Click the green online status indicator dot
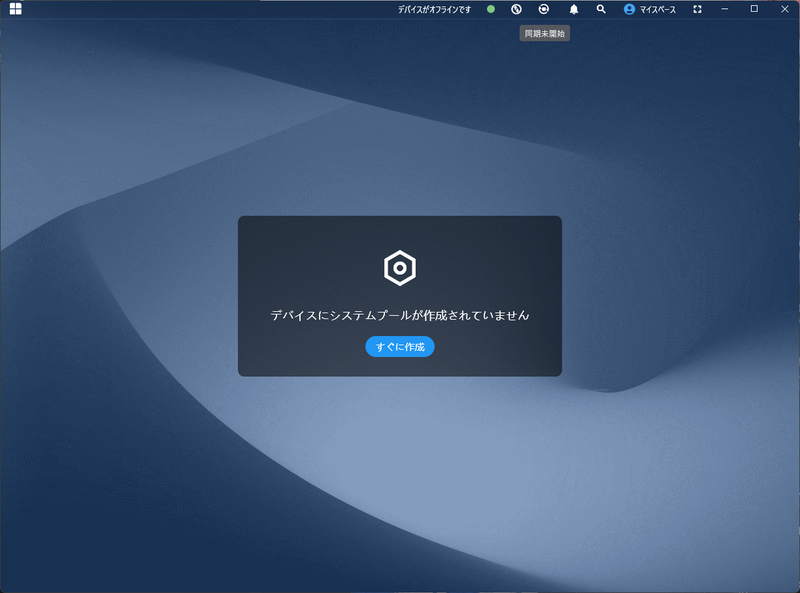 click(491, 9)
